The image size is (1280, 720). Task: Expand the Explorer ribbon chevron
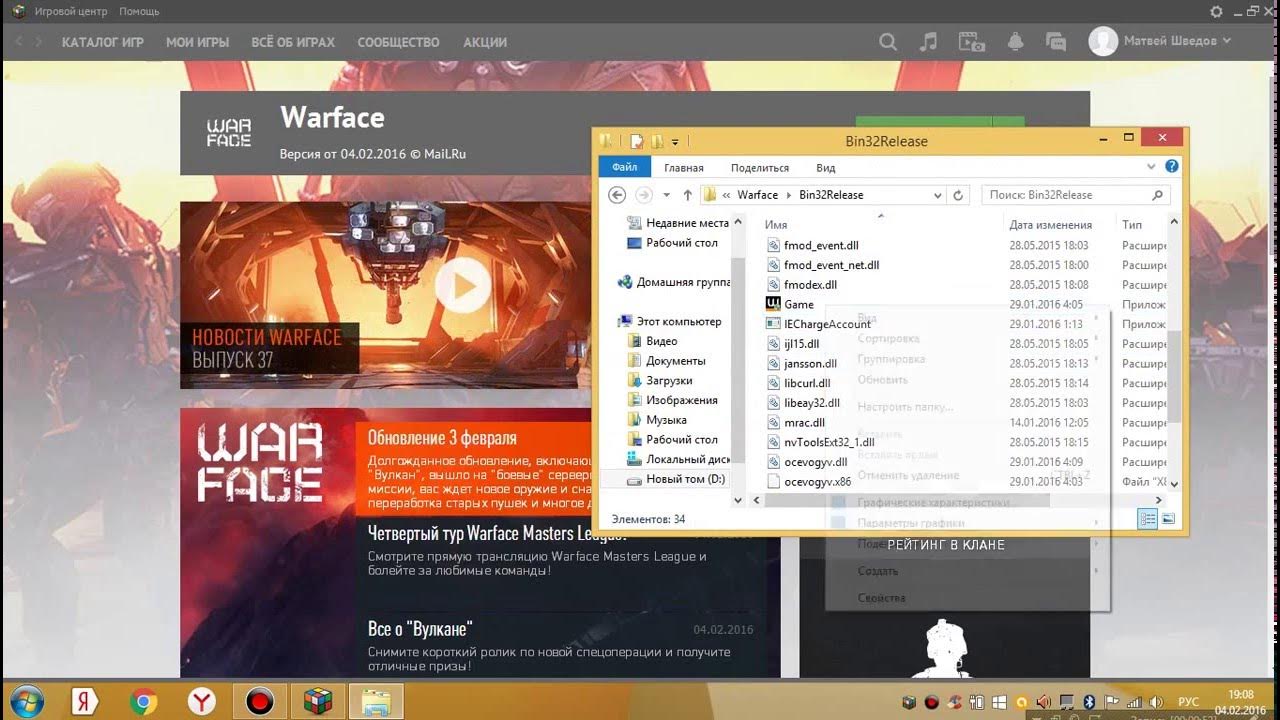pos(1152,167)
